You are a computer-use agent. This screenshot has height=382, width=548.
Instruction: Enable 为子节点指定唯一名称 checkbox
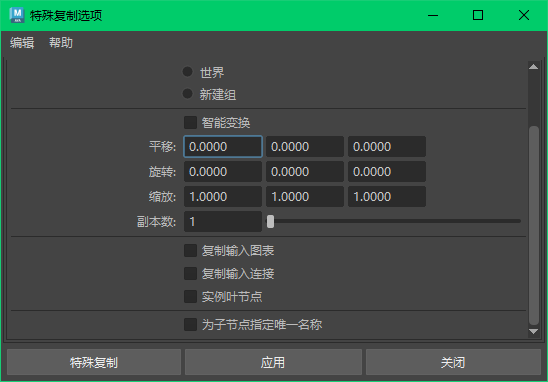(190, 324)
